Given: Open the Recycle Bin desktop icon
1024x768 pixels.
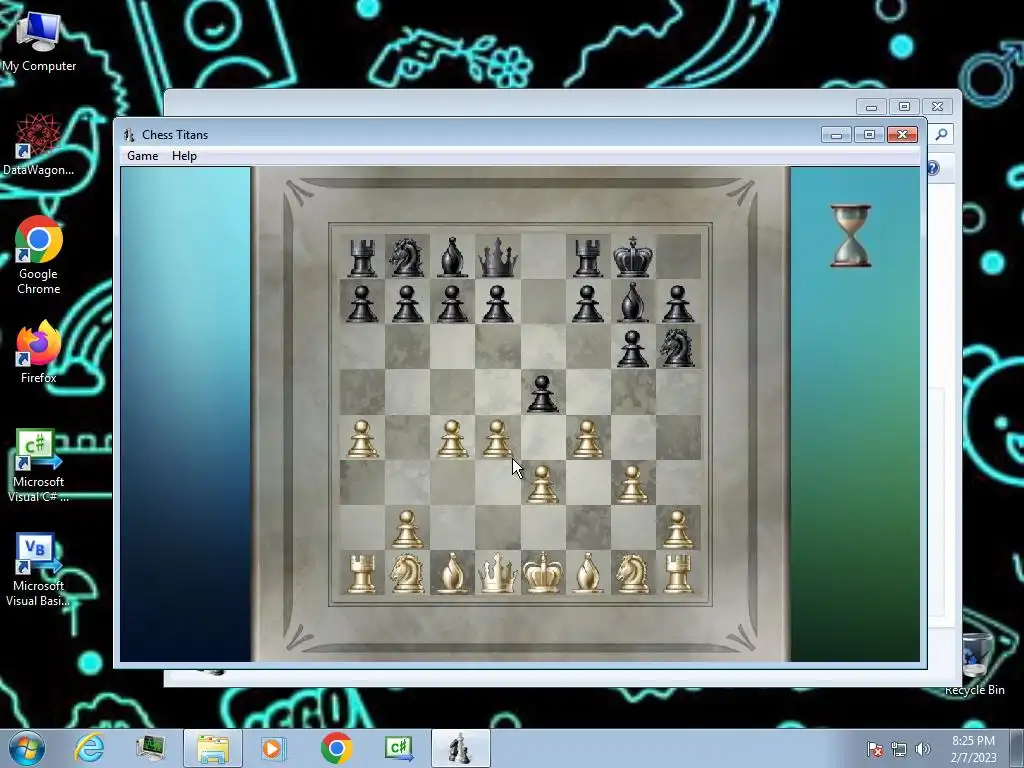Looking at the screenshot, I should [975, 664].
